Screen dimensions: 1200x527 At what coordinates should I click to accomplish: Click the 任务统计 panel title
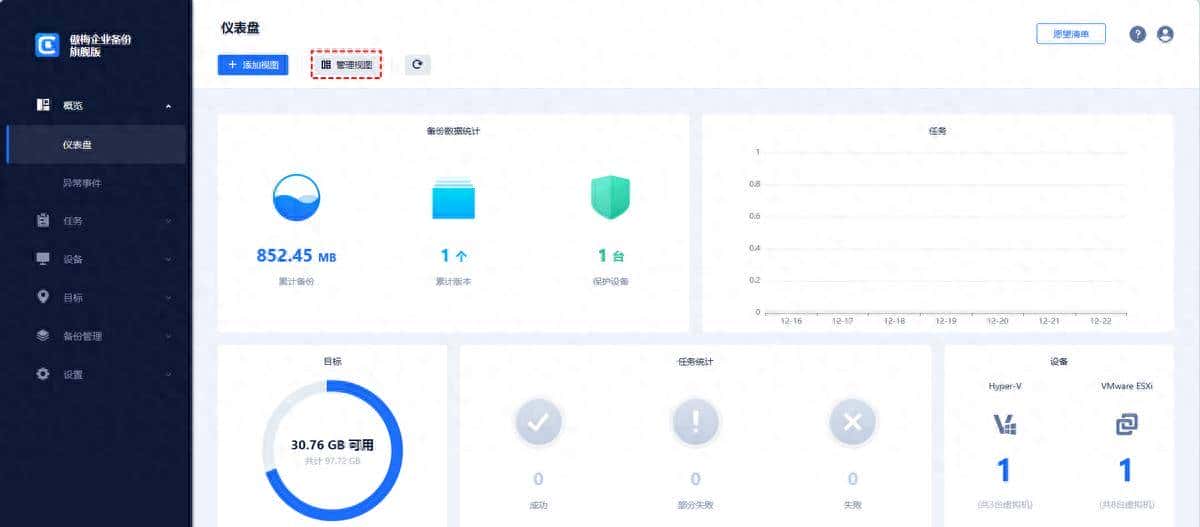[x=695, y=361]
